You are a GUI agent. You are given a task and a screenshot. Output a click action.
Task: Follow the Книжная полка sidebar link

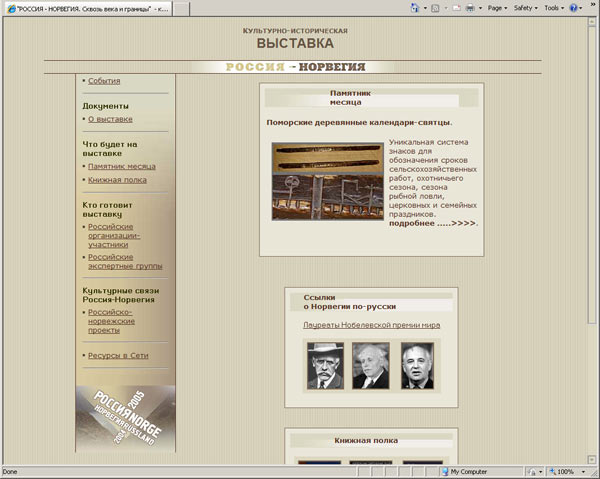[x=117, y=180]
